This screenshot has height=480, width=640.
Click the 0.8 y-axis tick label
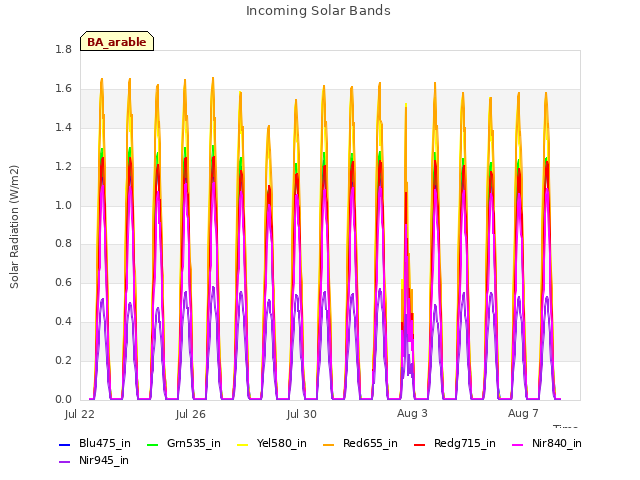[63, 244]
